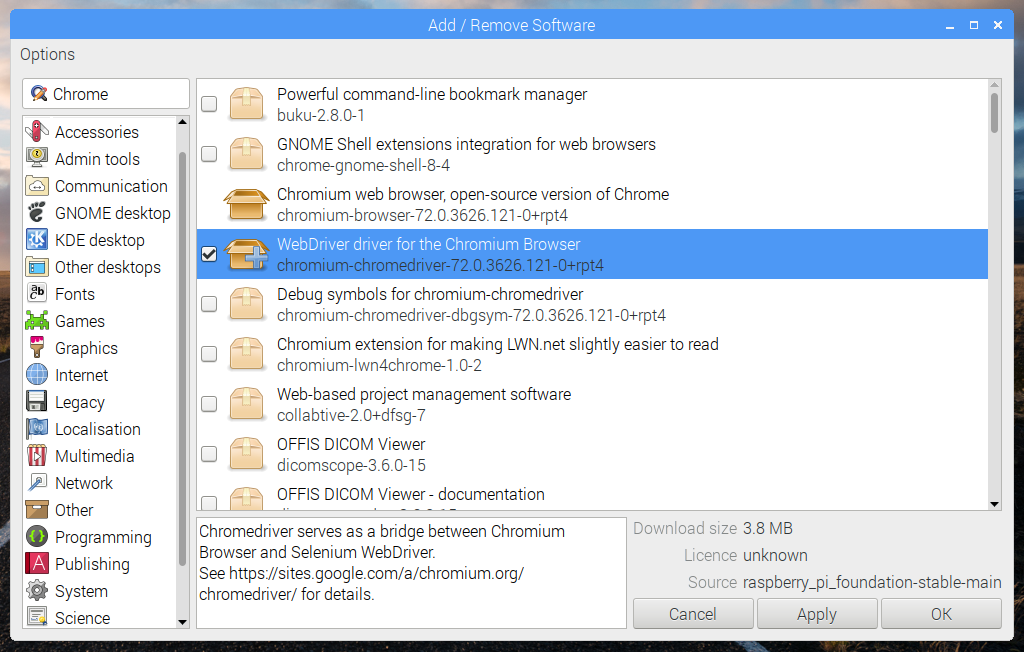
Task: Select the Games category icon
Action: (x=37, y=321)
